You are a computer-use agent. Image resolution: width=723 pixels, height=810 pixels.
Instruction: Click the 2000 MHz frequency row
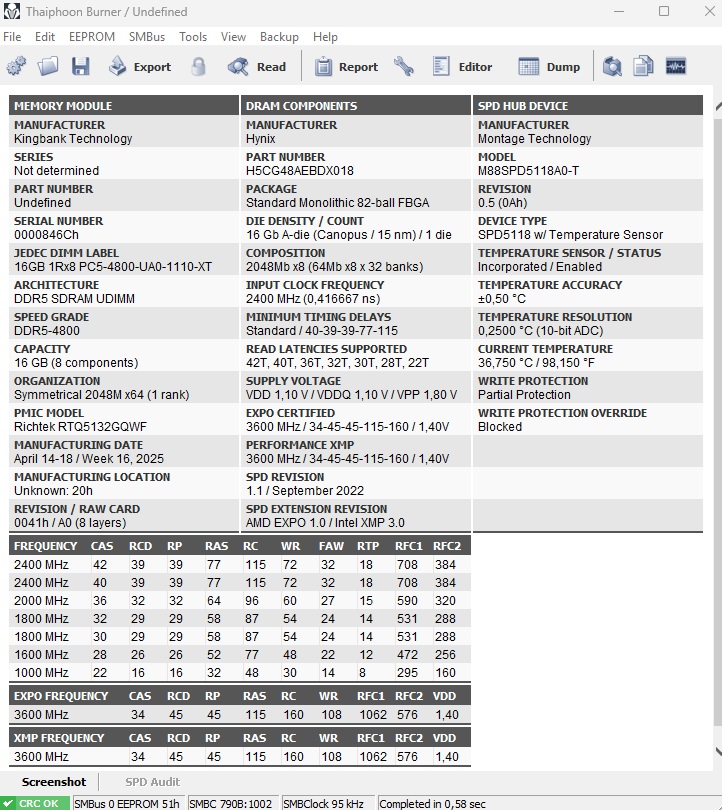click(240, 601)
